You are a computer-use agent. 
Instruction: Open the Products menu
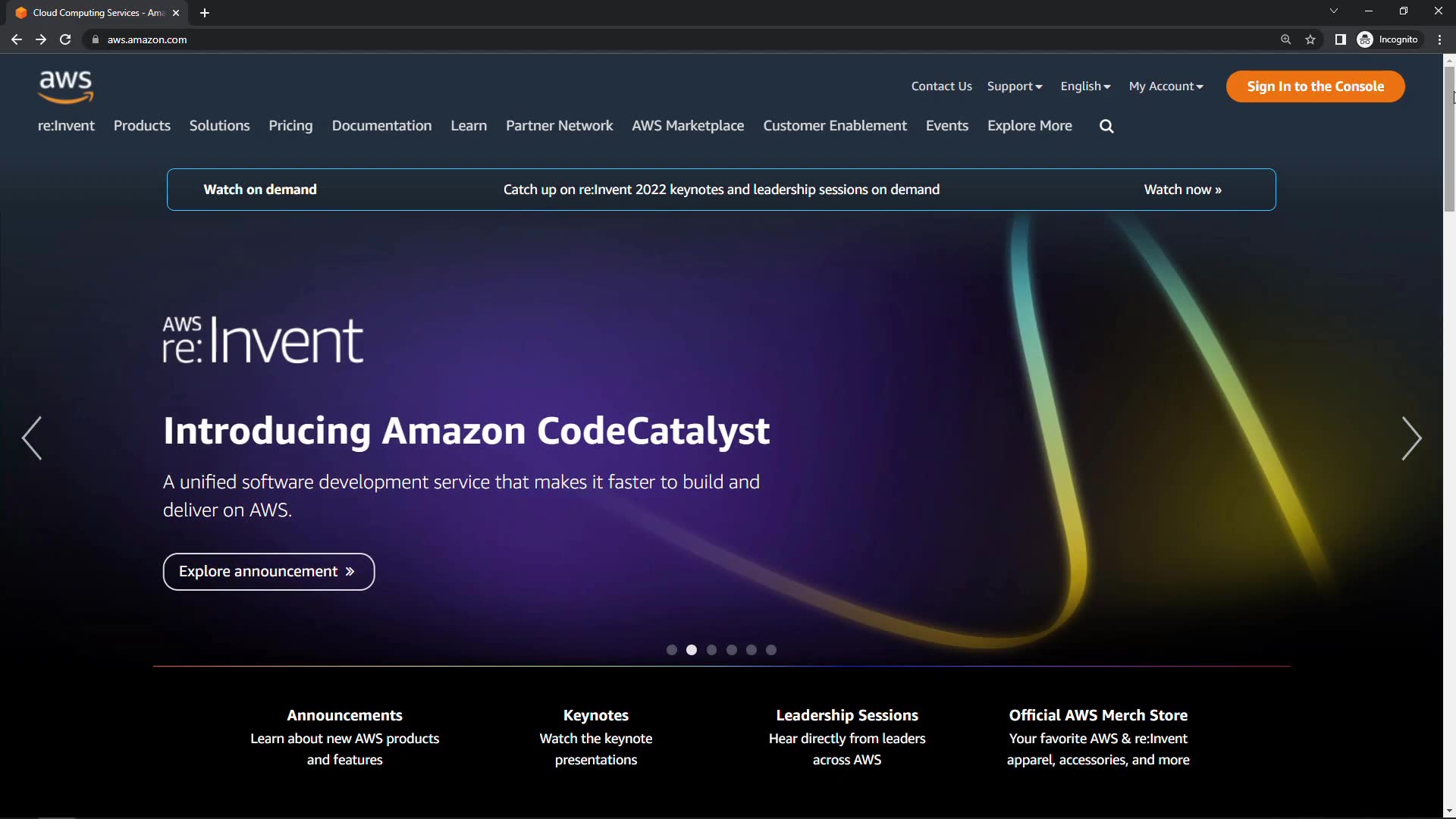(142, 126)
